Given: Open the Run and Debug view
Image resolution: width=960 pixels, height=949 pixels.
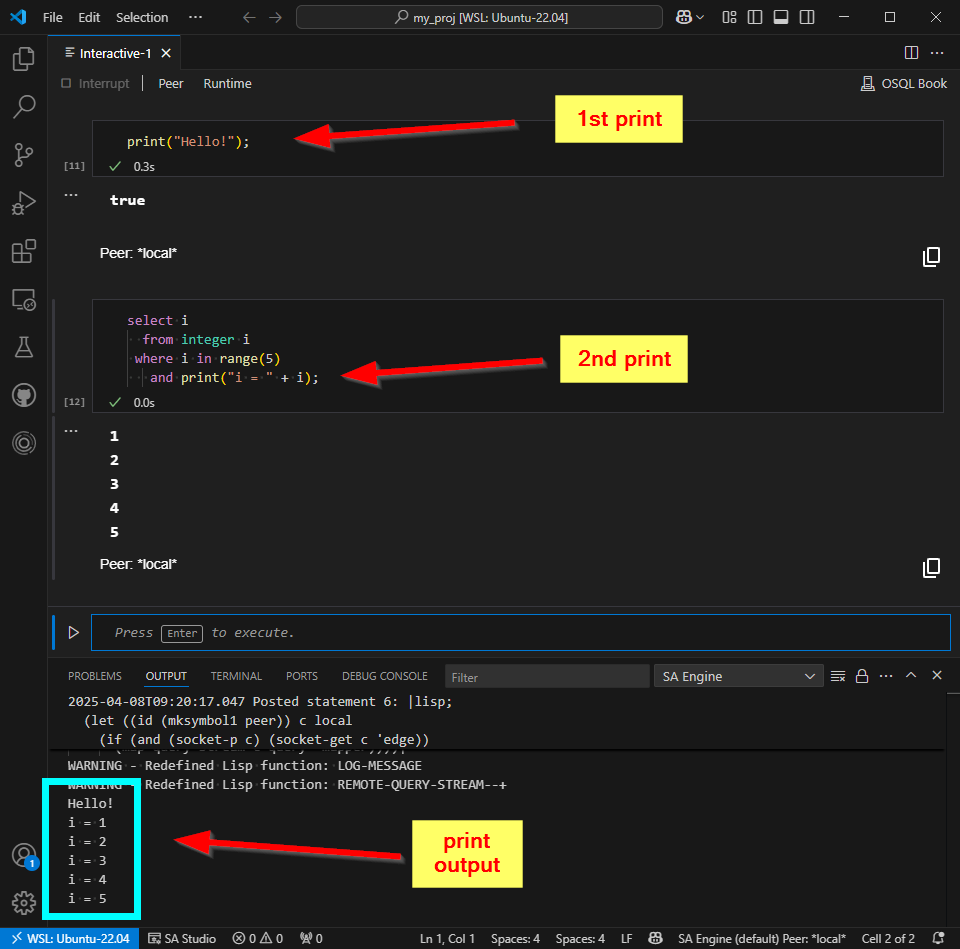Looking at the screenshot, I should pyautogui.click(x=23, y=203).
